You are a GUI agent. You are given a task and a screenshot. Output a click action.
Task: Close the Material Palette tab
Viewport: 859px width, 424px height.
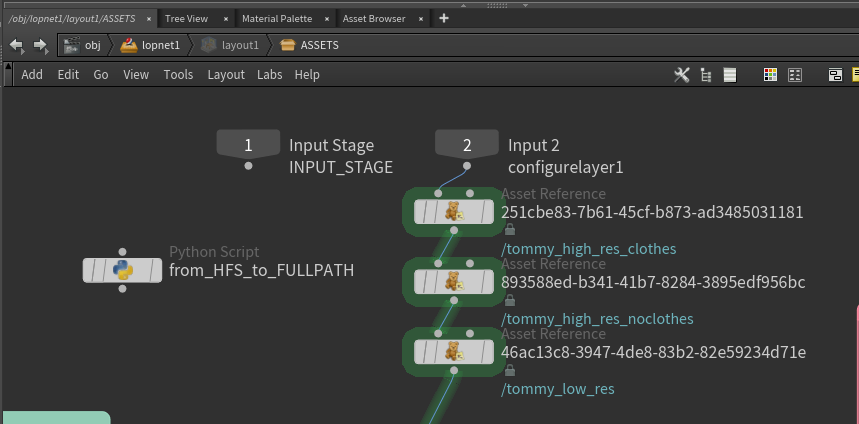[x=327, y=19]
